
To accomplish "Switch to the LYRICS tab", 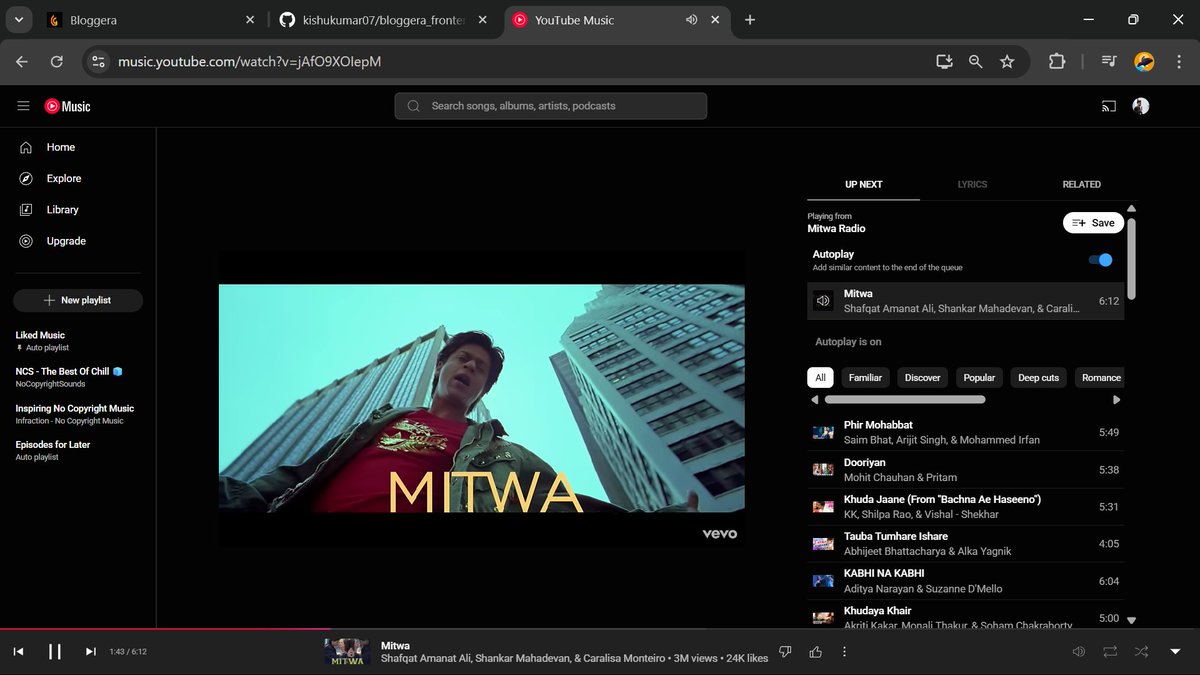I will [972, 184].
